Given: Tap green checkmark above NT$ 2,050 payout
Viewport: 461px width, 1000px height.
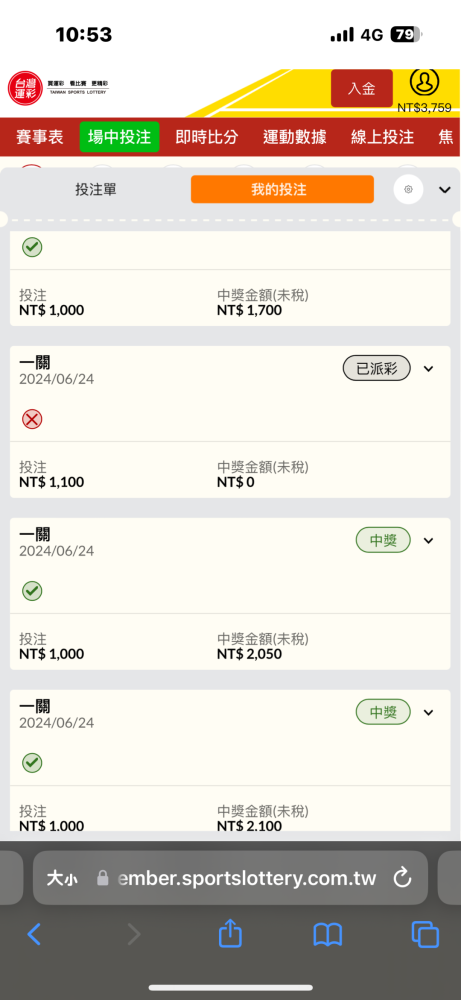Looking at the screenshot, I should pos(32,591).
